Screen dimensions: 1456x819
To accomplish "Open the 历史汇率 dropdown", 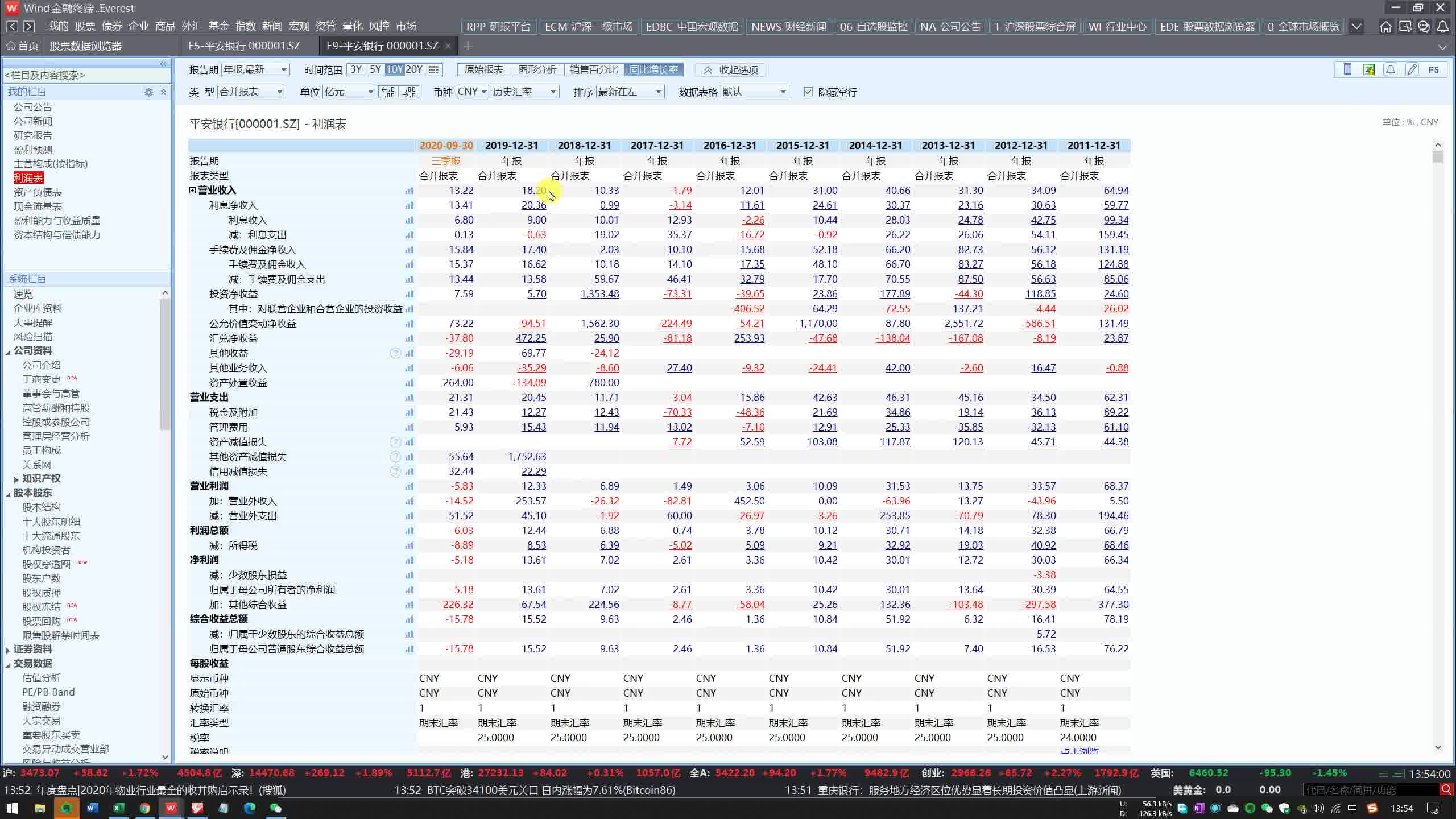I will (524, 92).
